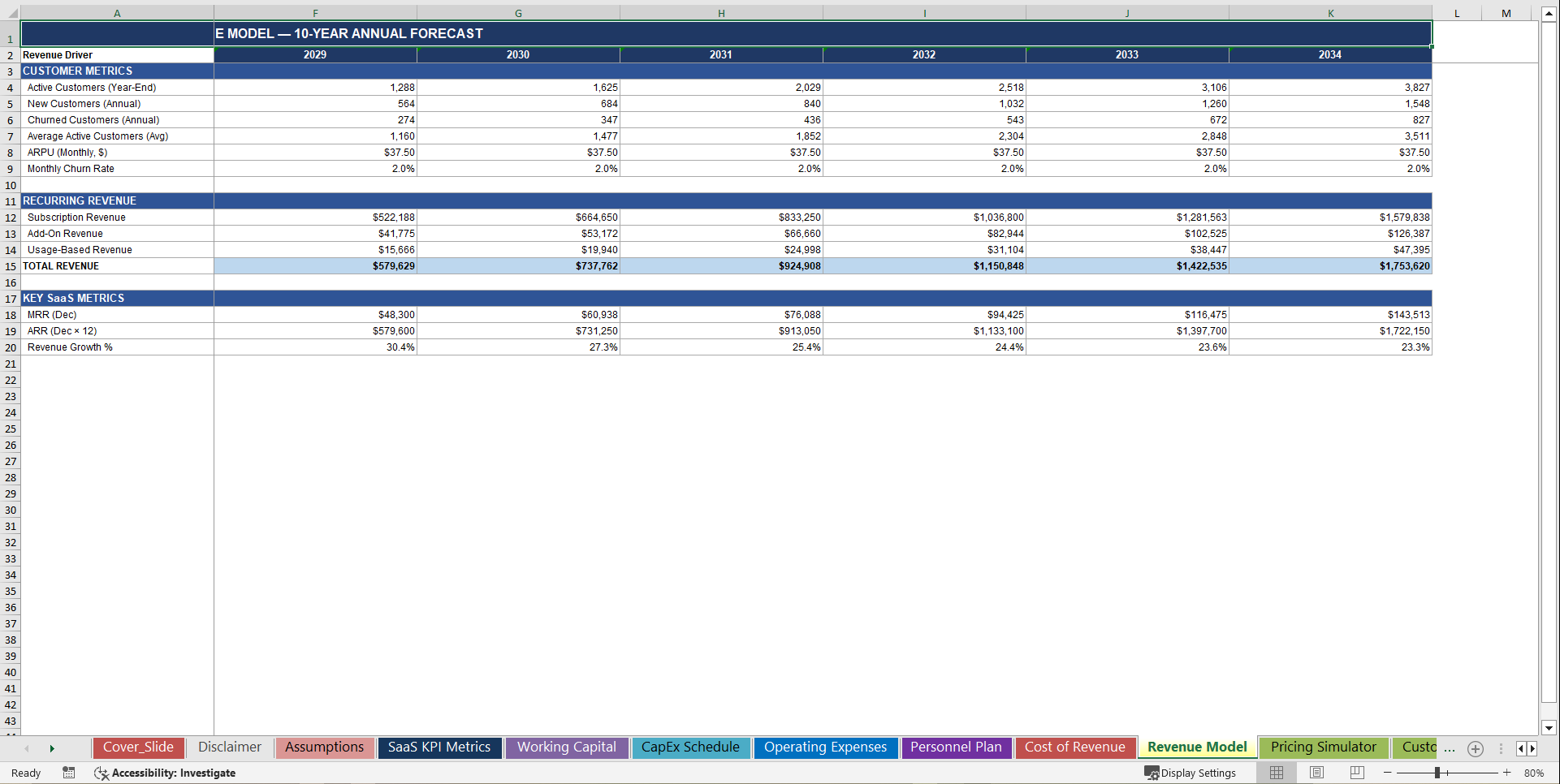Zoom out using the minus icon

1387,773
